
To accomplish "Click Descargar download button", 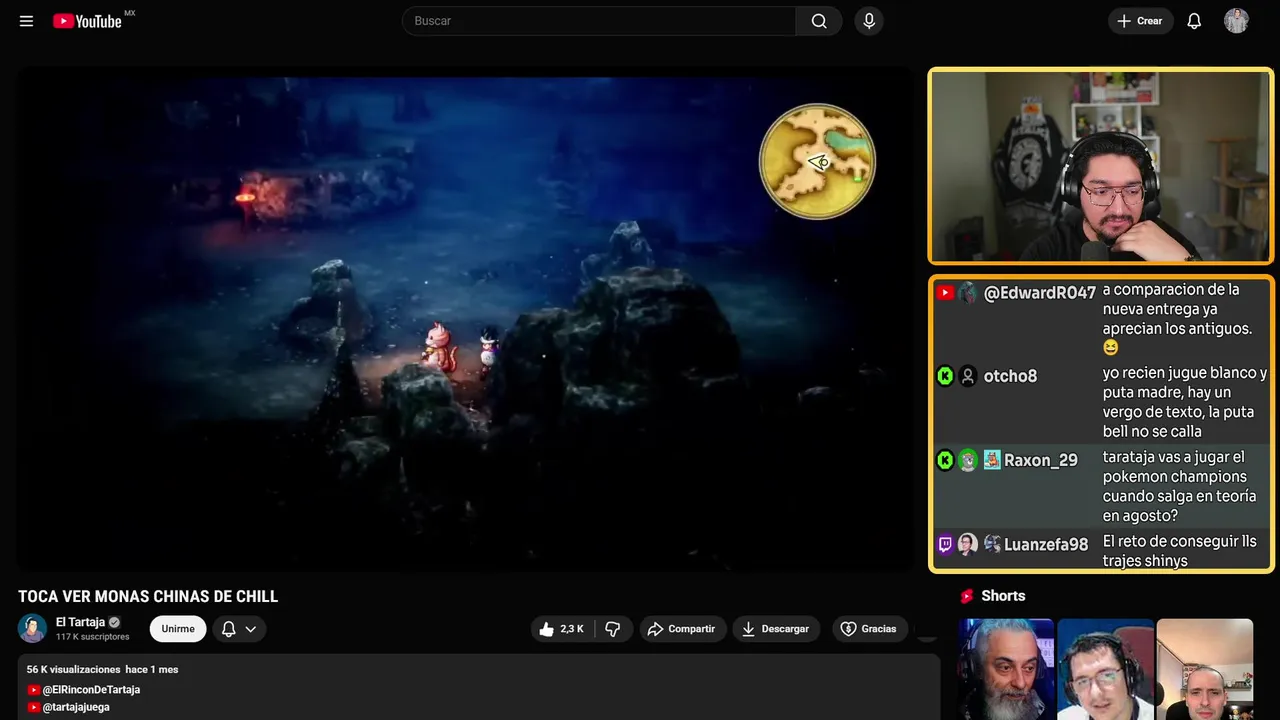I will (x=776, y=629).
